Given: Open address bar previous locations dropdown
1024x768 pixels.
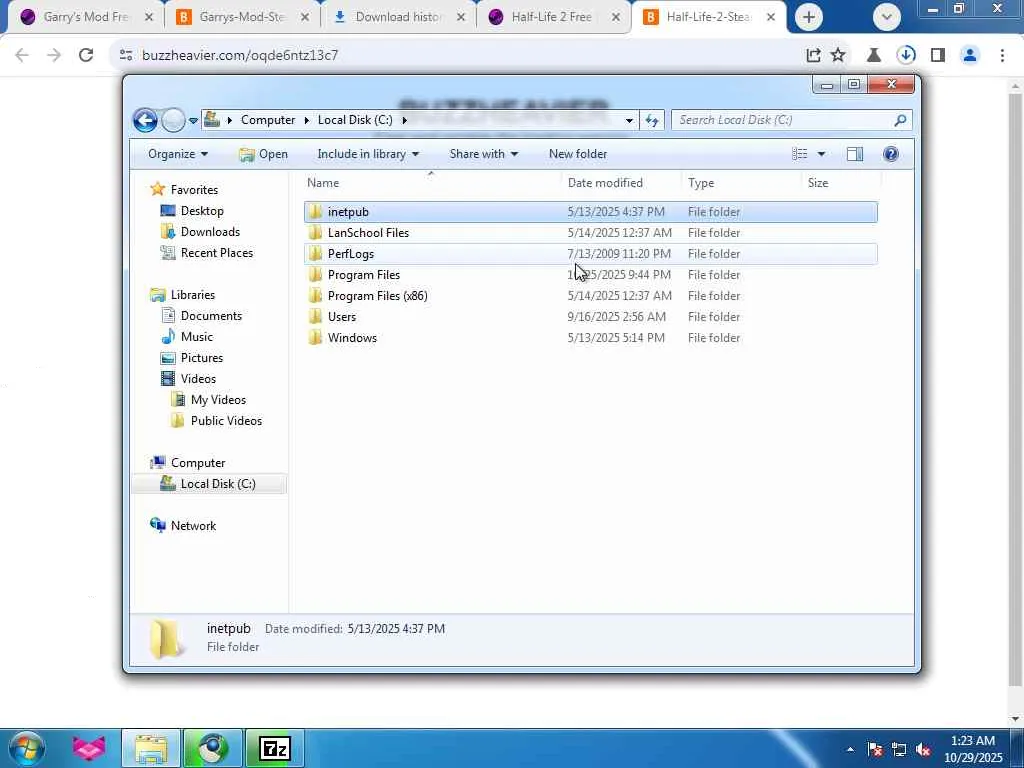Looking at the screenshot, I should click(x=629, y=120).
